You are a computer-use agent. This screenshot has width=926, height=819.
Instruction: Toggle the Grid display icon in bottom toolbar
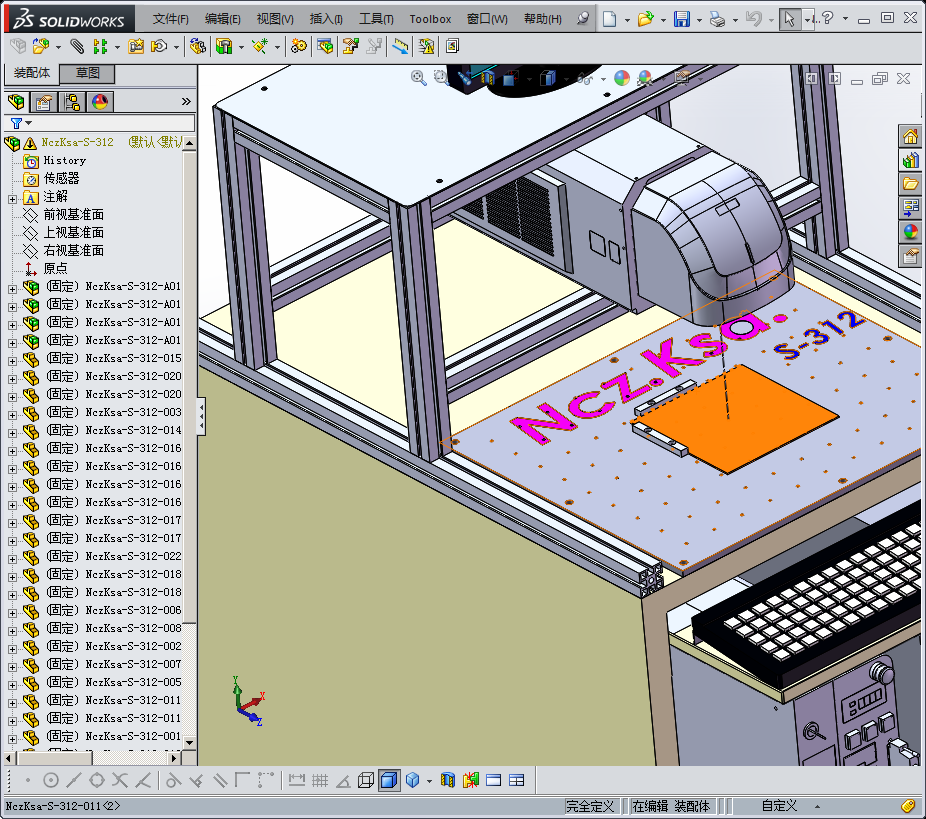click(319, 780)
